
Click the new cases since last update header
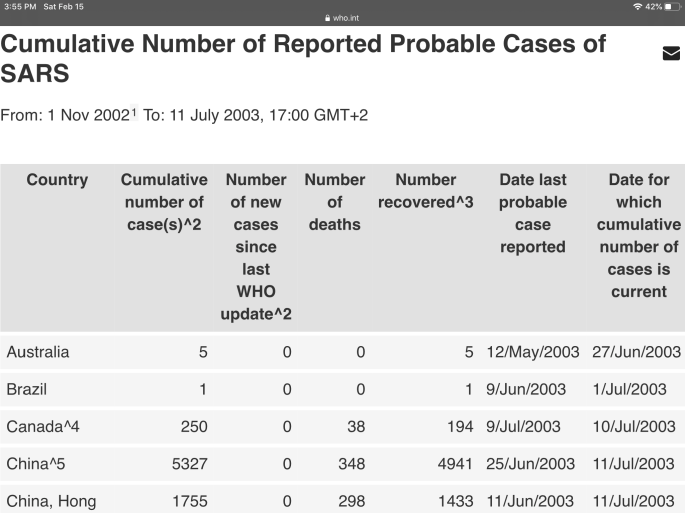256,247
